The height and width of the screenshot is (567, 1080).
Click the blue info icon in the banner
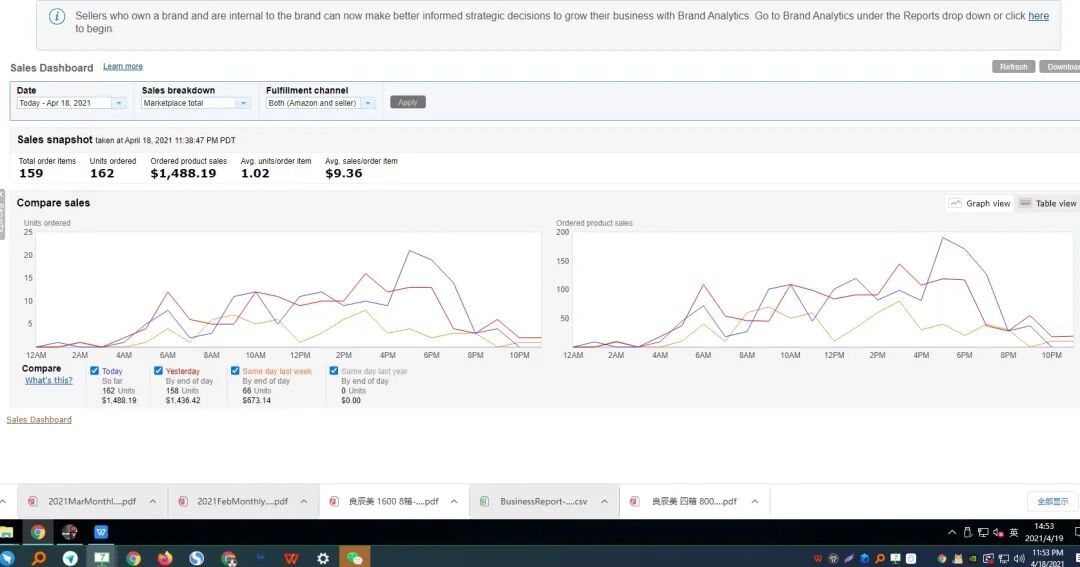(58, 17)
